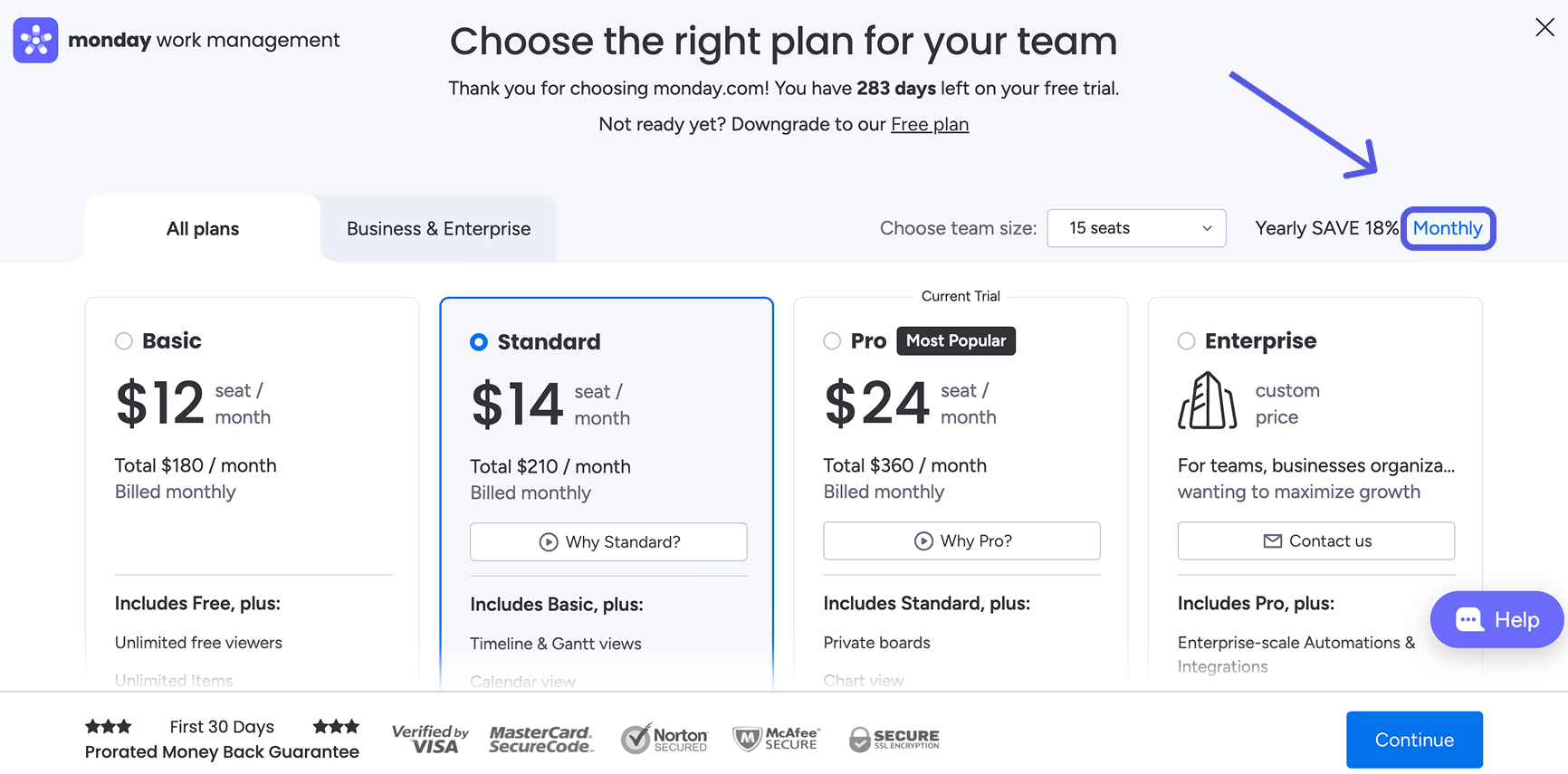Click the MasterCard SecureCode badge
Viewport: 1568px width, 774px height.
[540, 739]
